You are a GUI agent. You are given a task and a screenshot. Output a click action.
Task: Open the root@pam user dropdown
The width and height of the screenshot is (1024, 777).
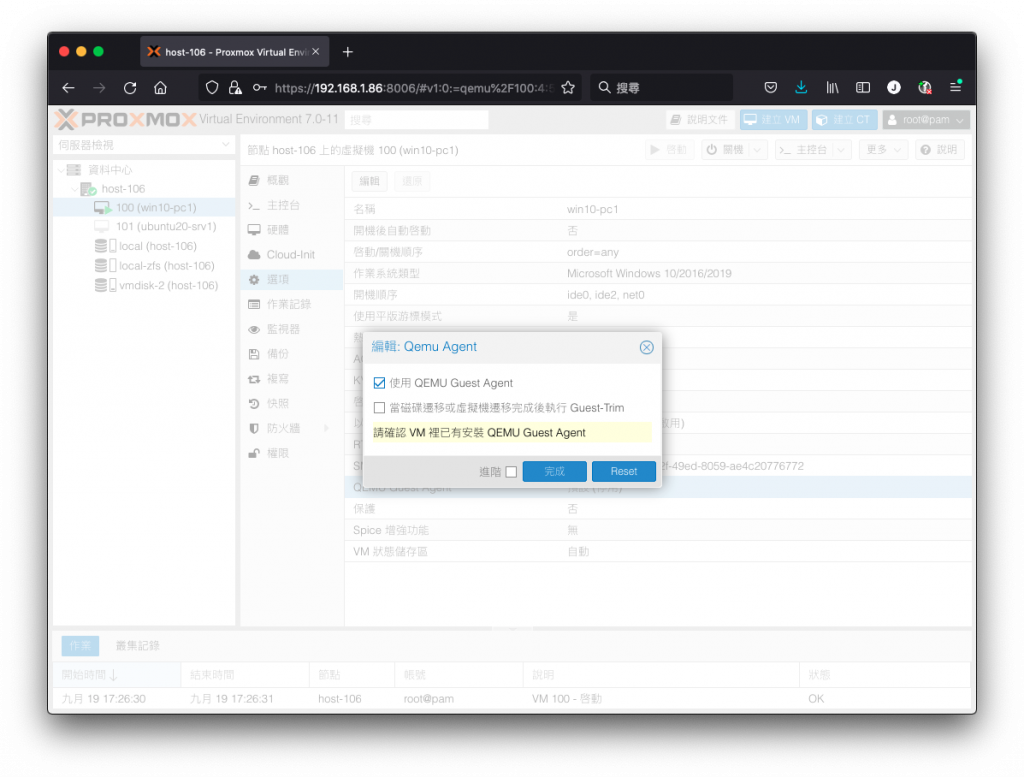tap(926, 119)
